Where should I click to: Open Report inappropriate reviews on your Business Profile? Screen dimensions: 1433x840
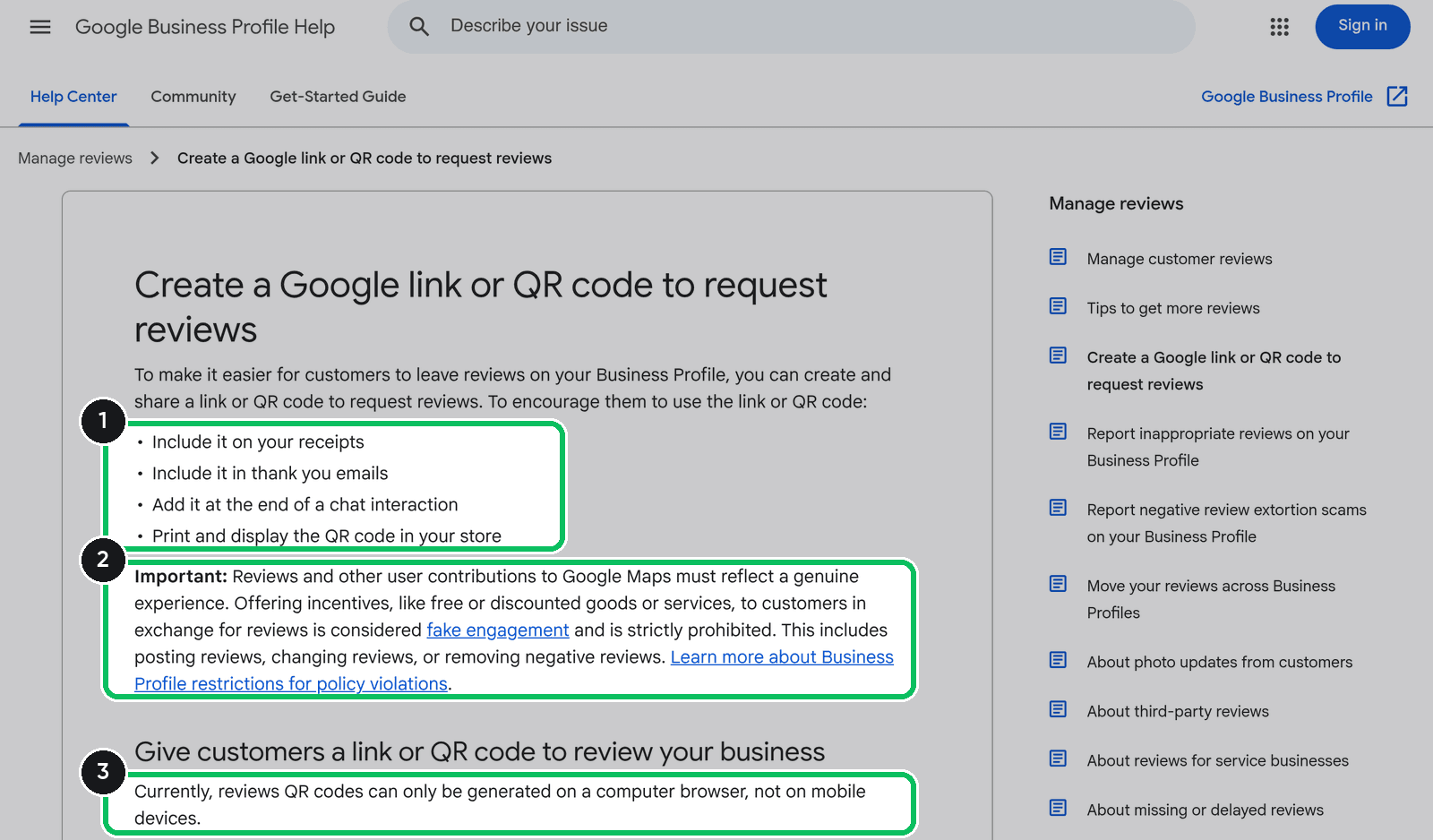click(x=1218, y=447)
